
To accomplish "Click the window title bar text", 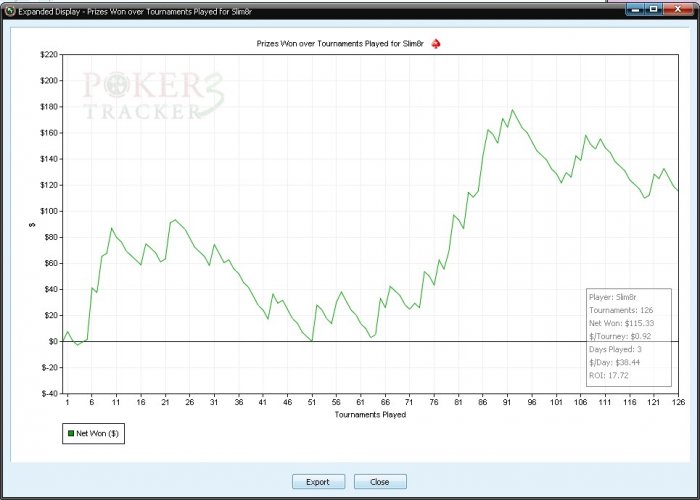I will [135, 11].
